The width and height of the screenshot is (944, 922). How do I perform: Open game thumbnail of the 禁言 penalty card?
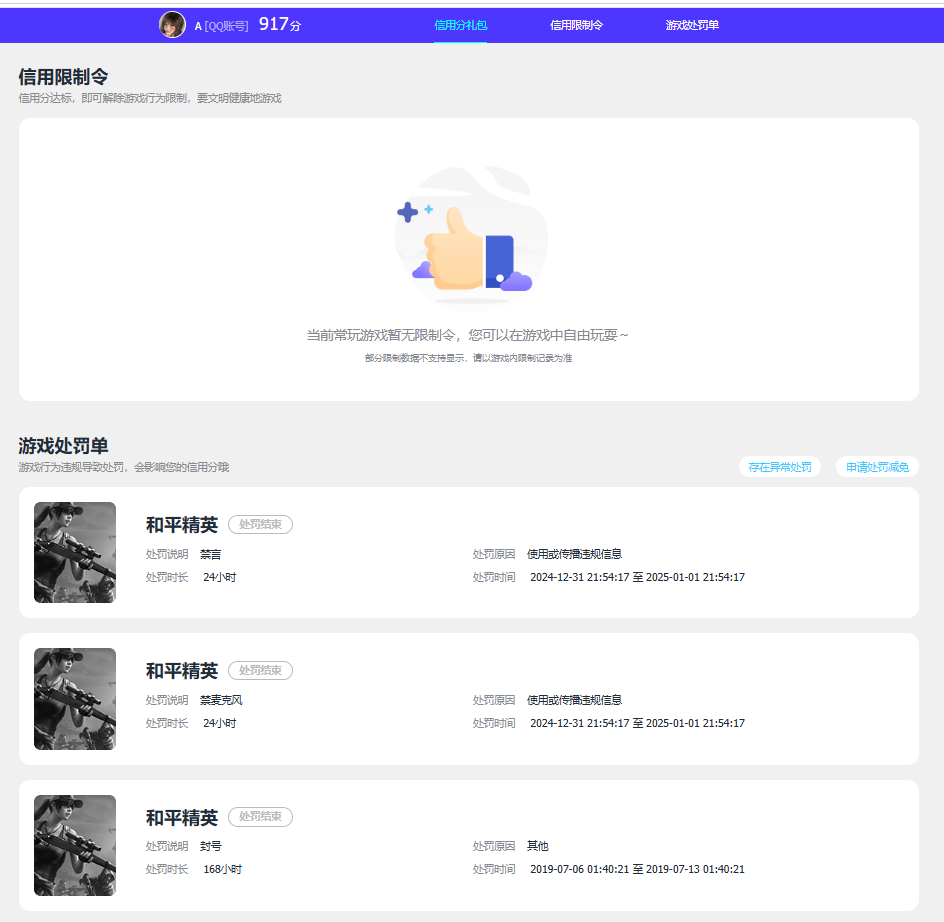[75, 552]
